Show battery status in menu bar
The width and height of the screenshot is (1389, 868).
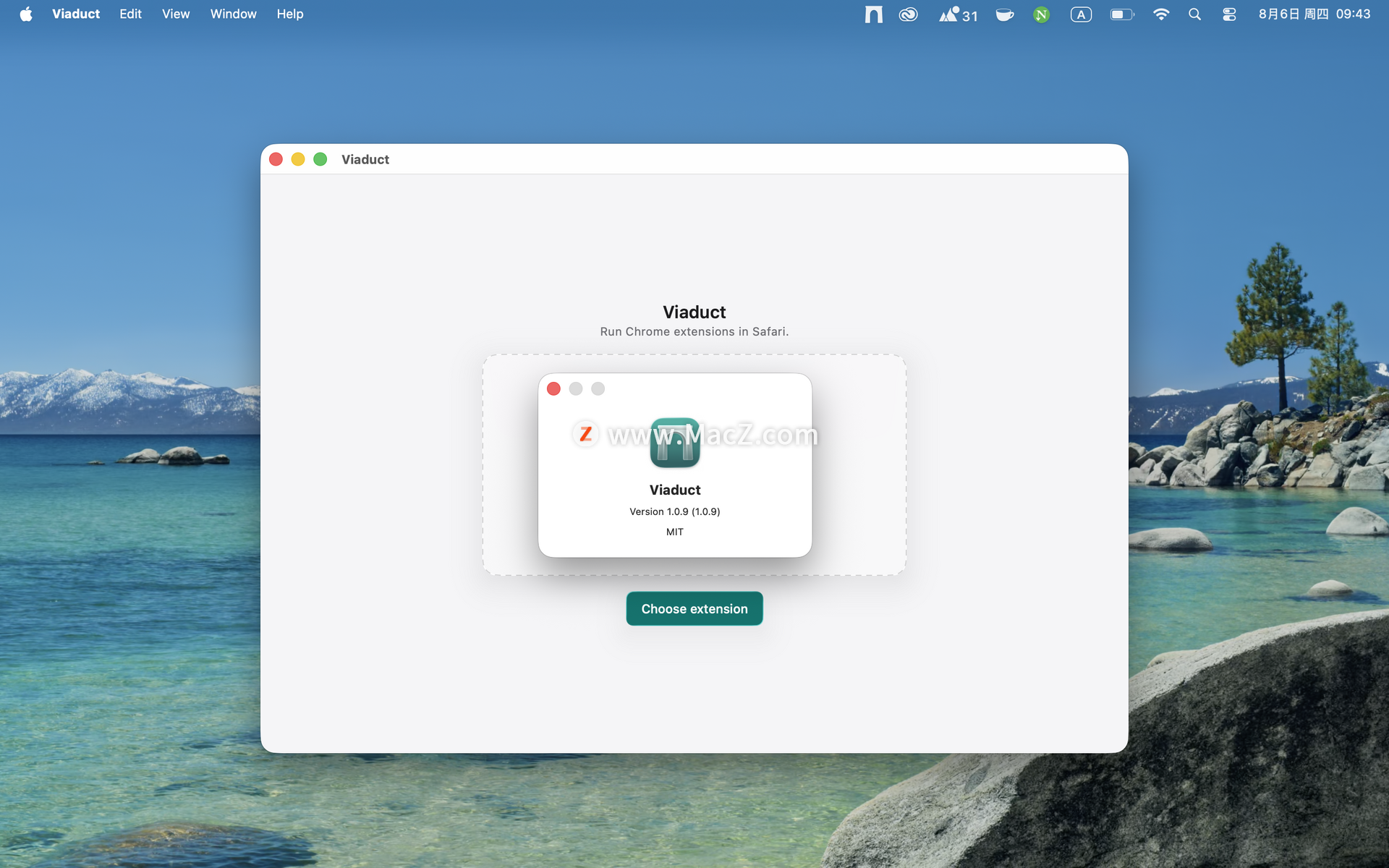pyautogui.click(x=1122, y=14)
